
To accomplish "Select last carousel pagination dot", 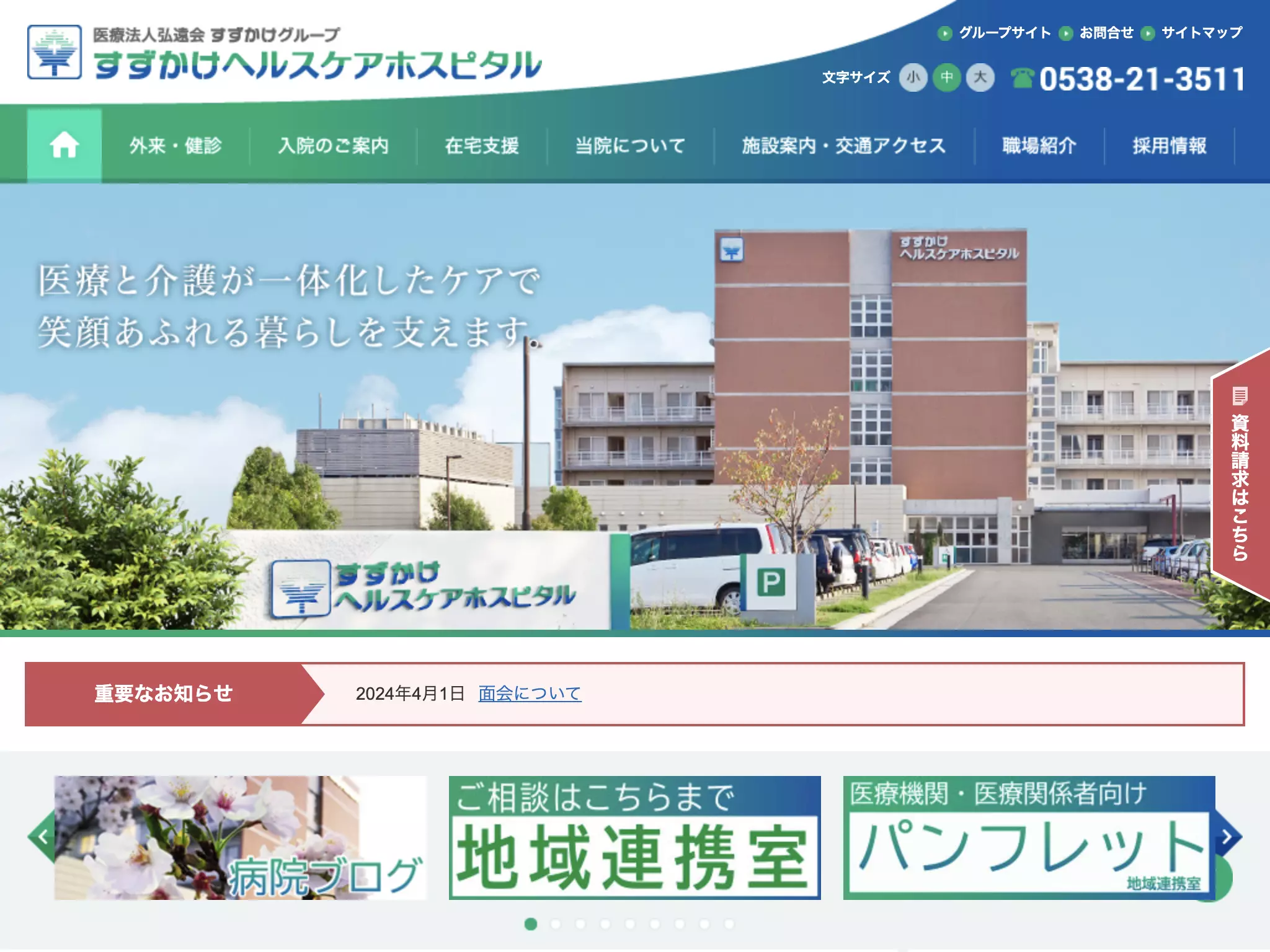I will coord(729,924).
